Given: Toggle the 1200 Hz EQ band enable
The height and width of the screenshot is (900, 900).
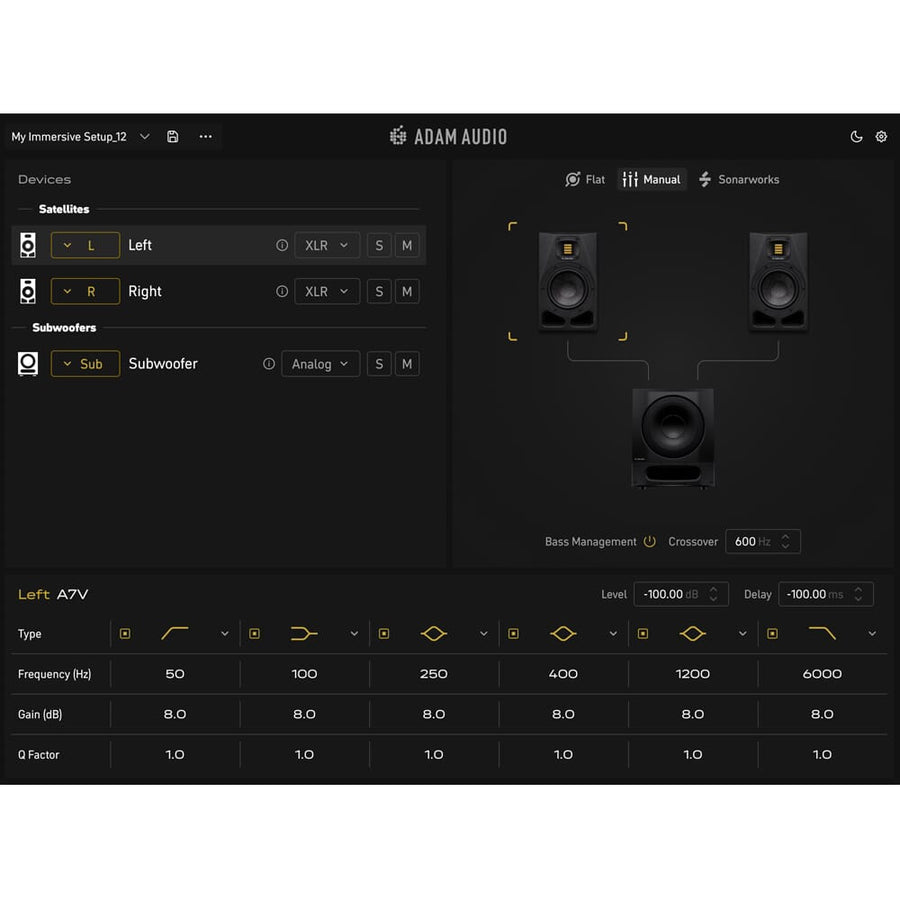Looking at the screenshot, I should [643, 634].
